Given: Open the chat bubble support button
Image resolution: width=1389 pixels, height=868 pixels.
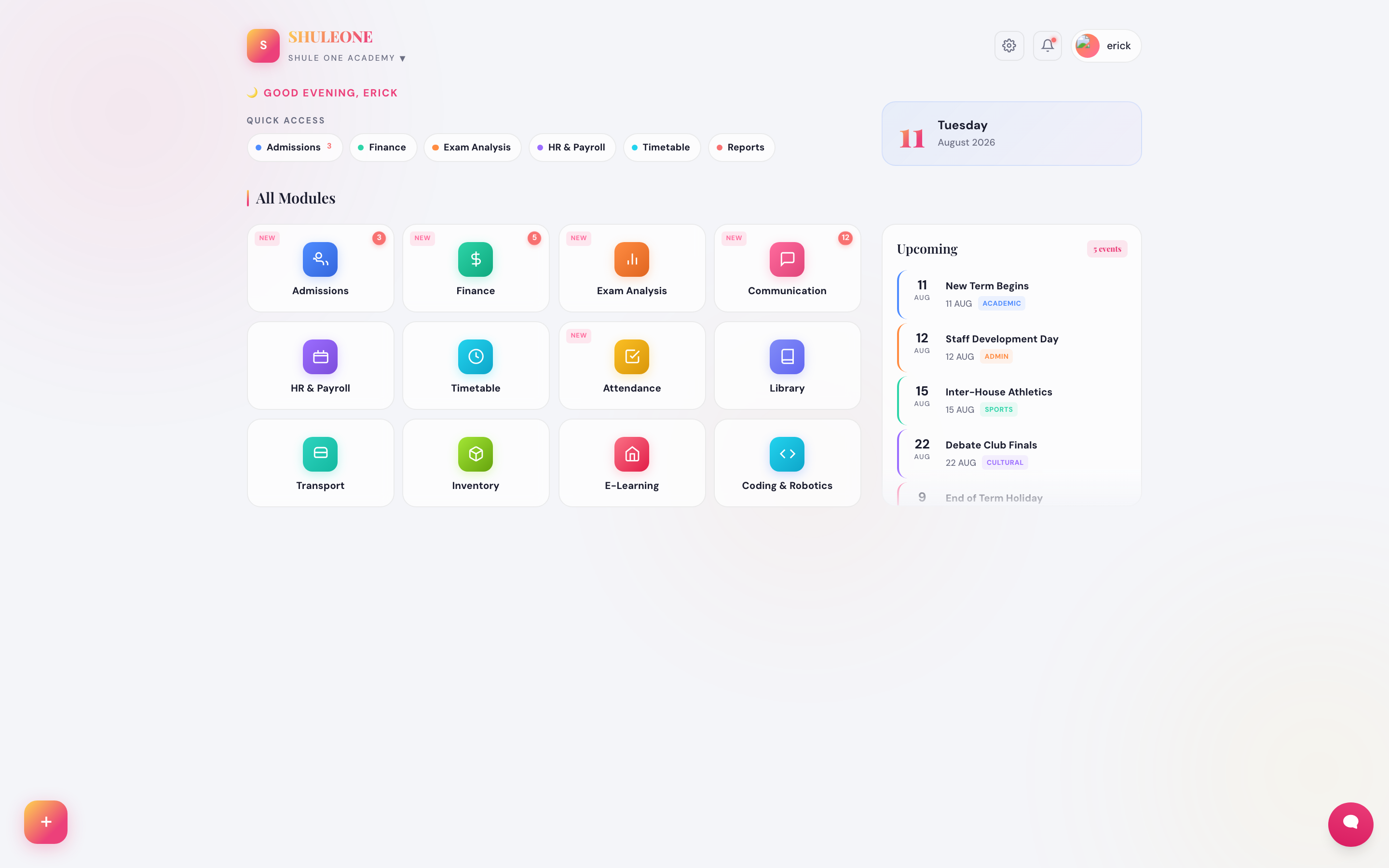Looking at the screenshot, I should pos(1350,824).
